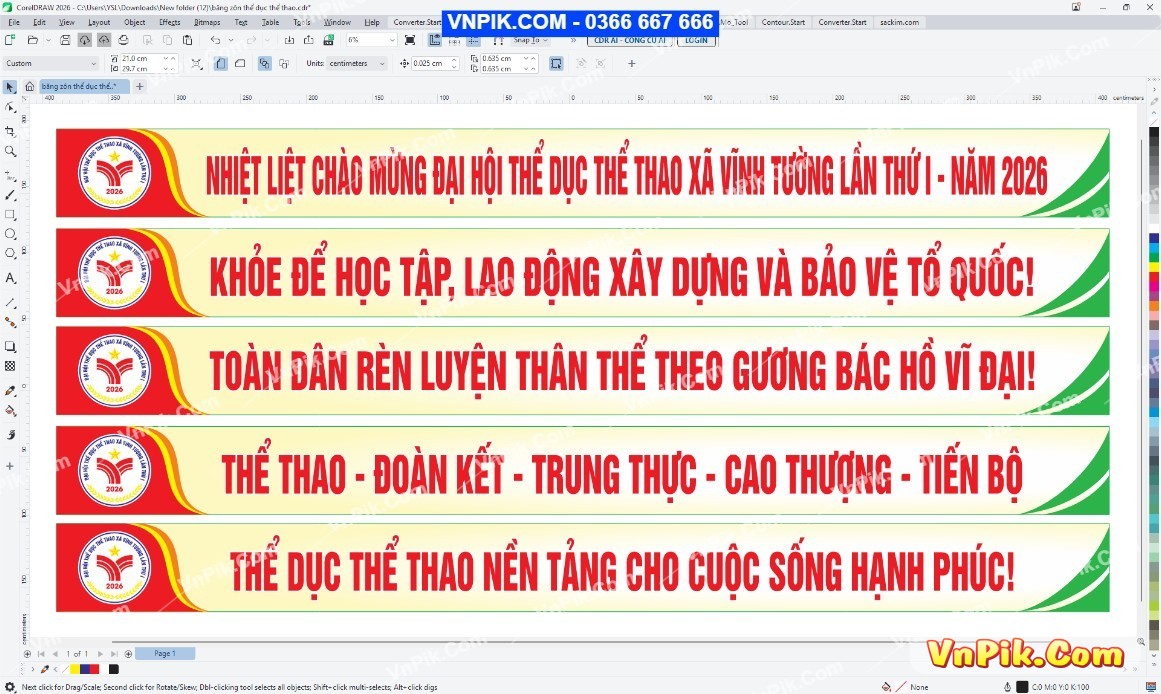Select the Drop Shadow tool
The height and width of the screenshot is (694, 1161).
[x=10, y=346]
